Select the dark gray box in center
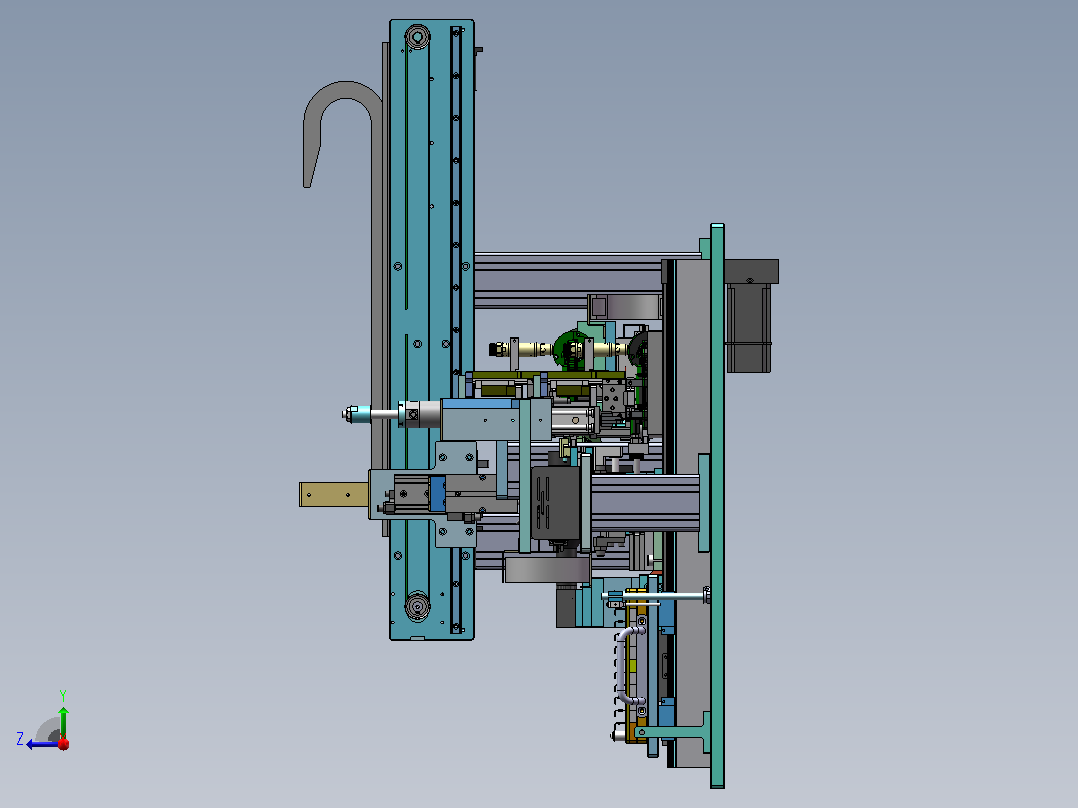Image resolution: width=1078 pixels, height=808 pixels. tap(554, 505)
